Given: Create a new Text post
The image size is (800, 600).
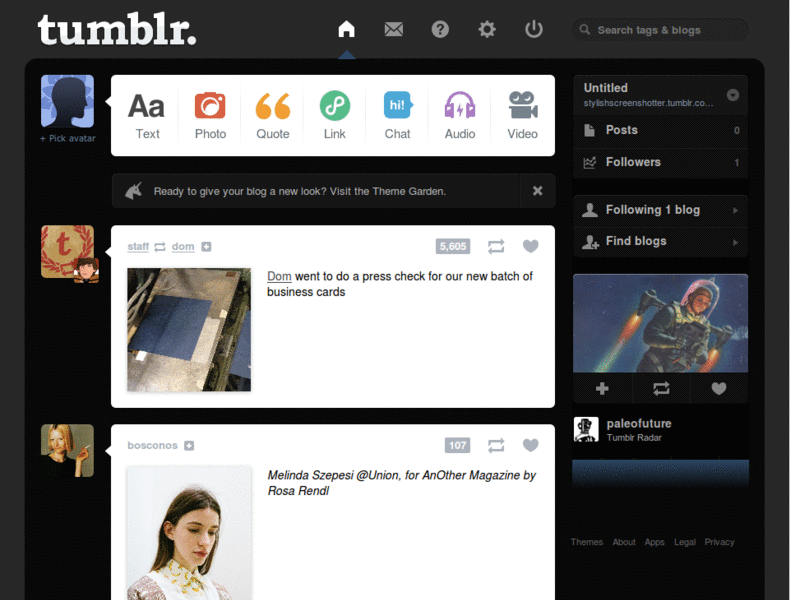Looking at the screenshot, I should (147, 115).
